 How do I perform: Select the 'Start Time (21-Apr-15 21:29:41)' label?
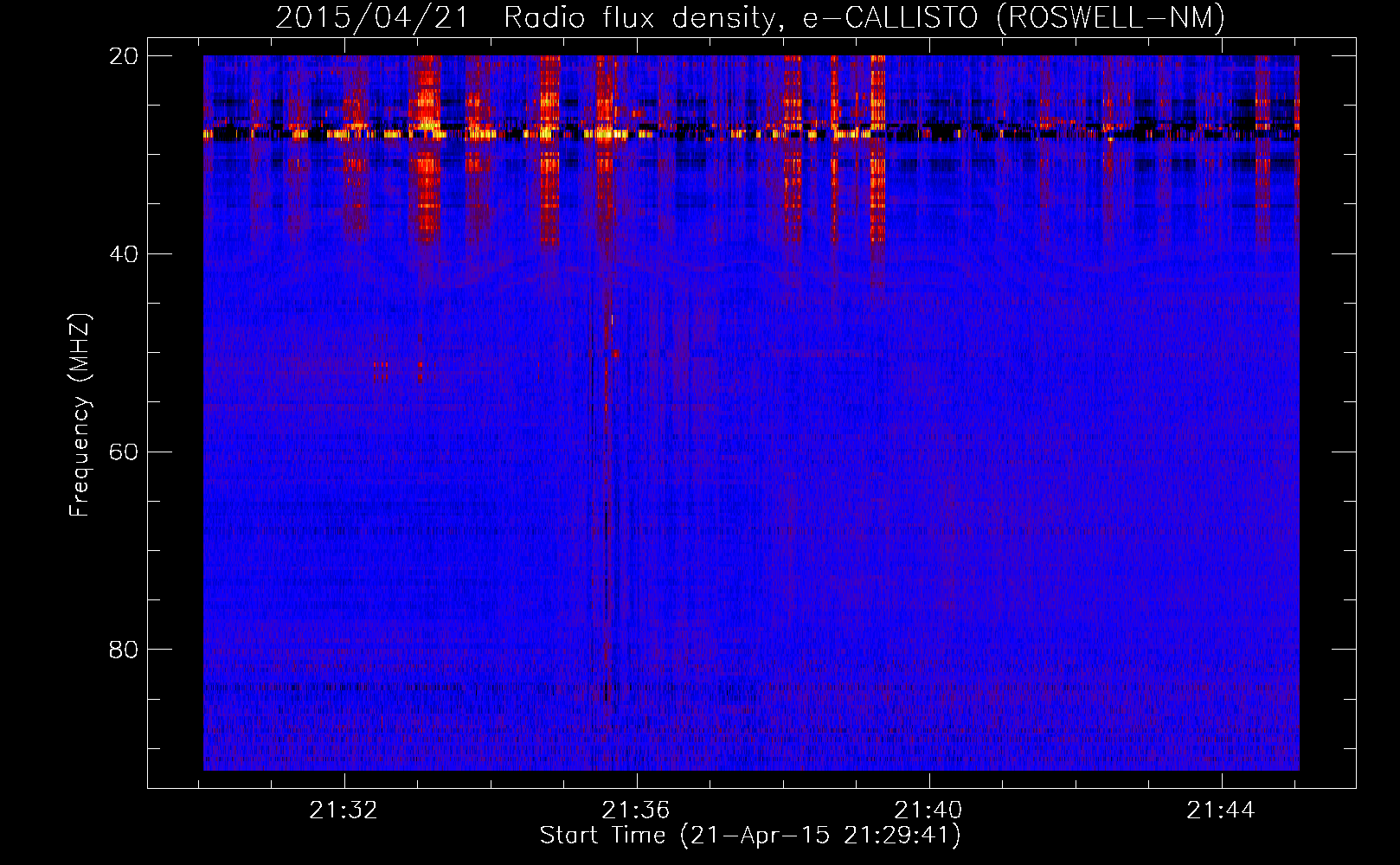[750, 836]
